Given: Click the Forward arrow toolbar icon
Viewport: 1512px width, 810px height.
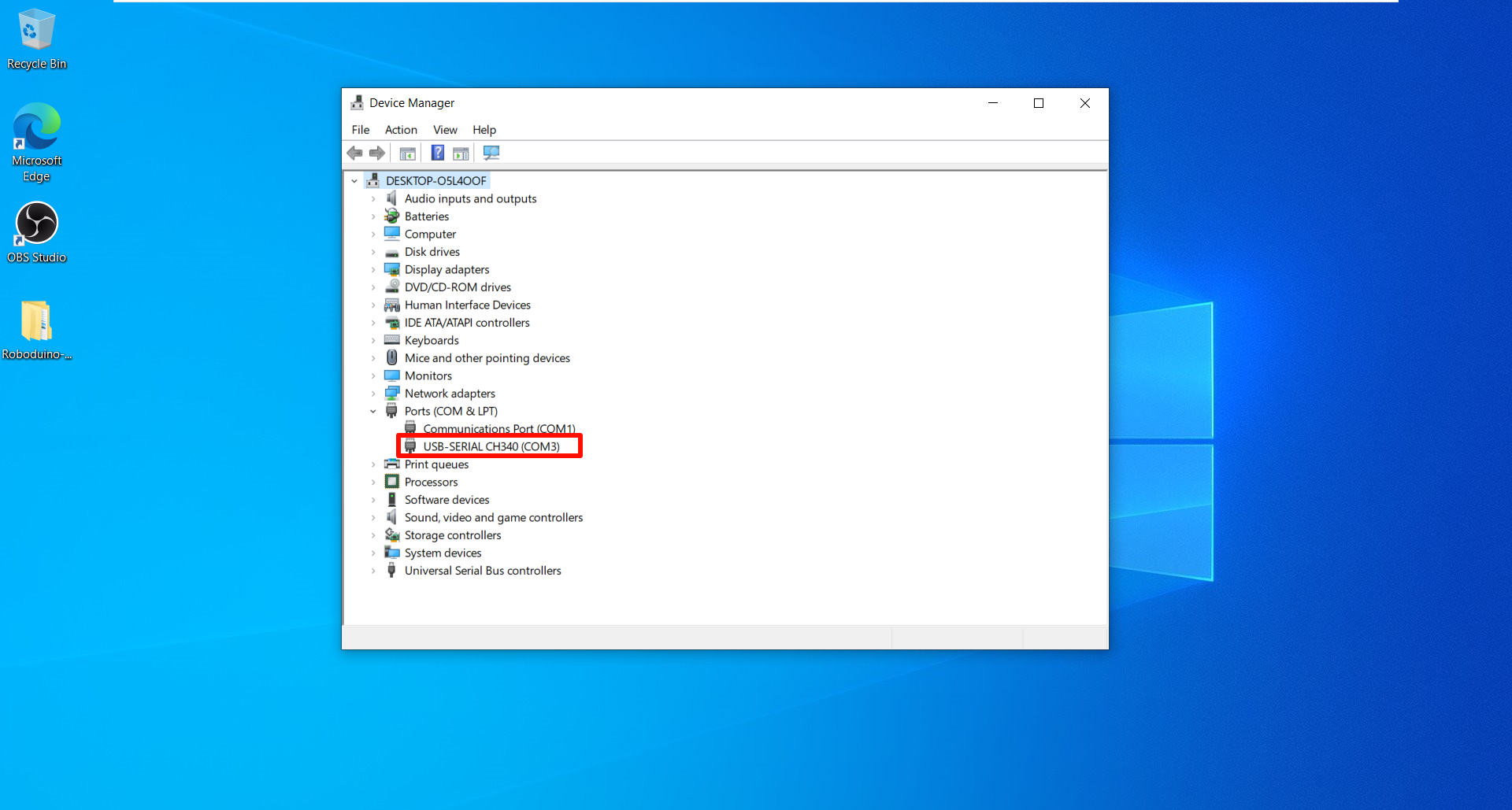Looking at the screenshot, I should (377, 153).
